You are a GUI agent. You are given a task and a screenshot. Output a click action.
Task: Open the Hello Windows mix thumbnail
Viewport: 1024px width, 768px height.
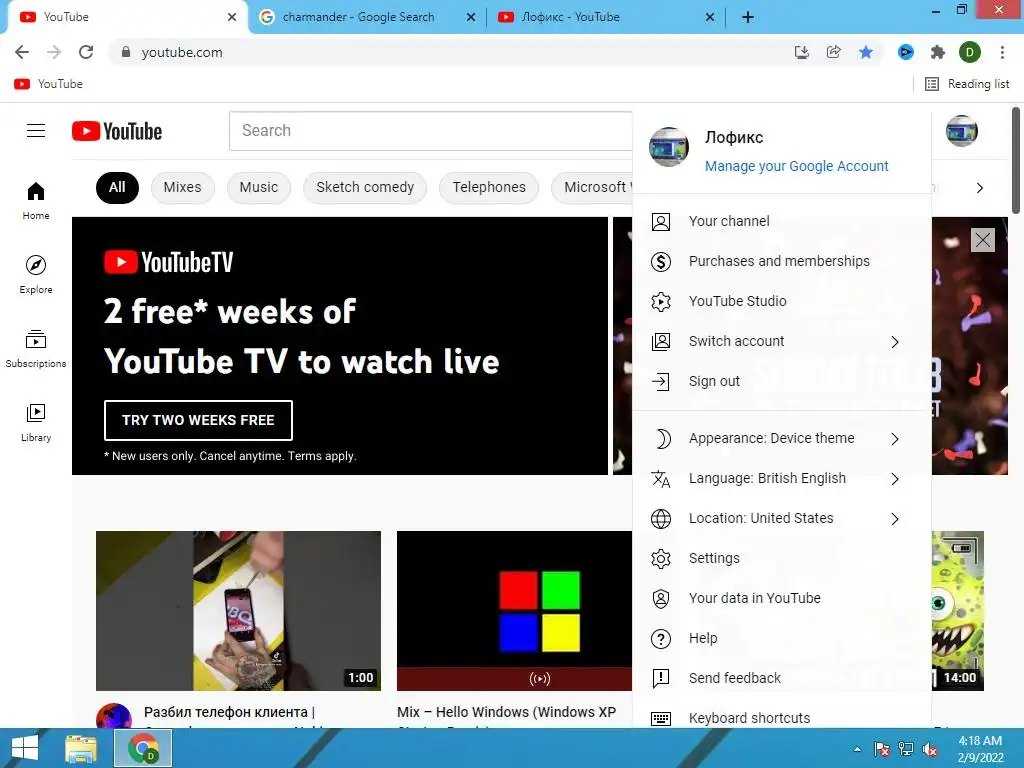click(x=515, y=611)
